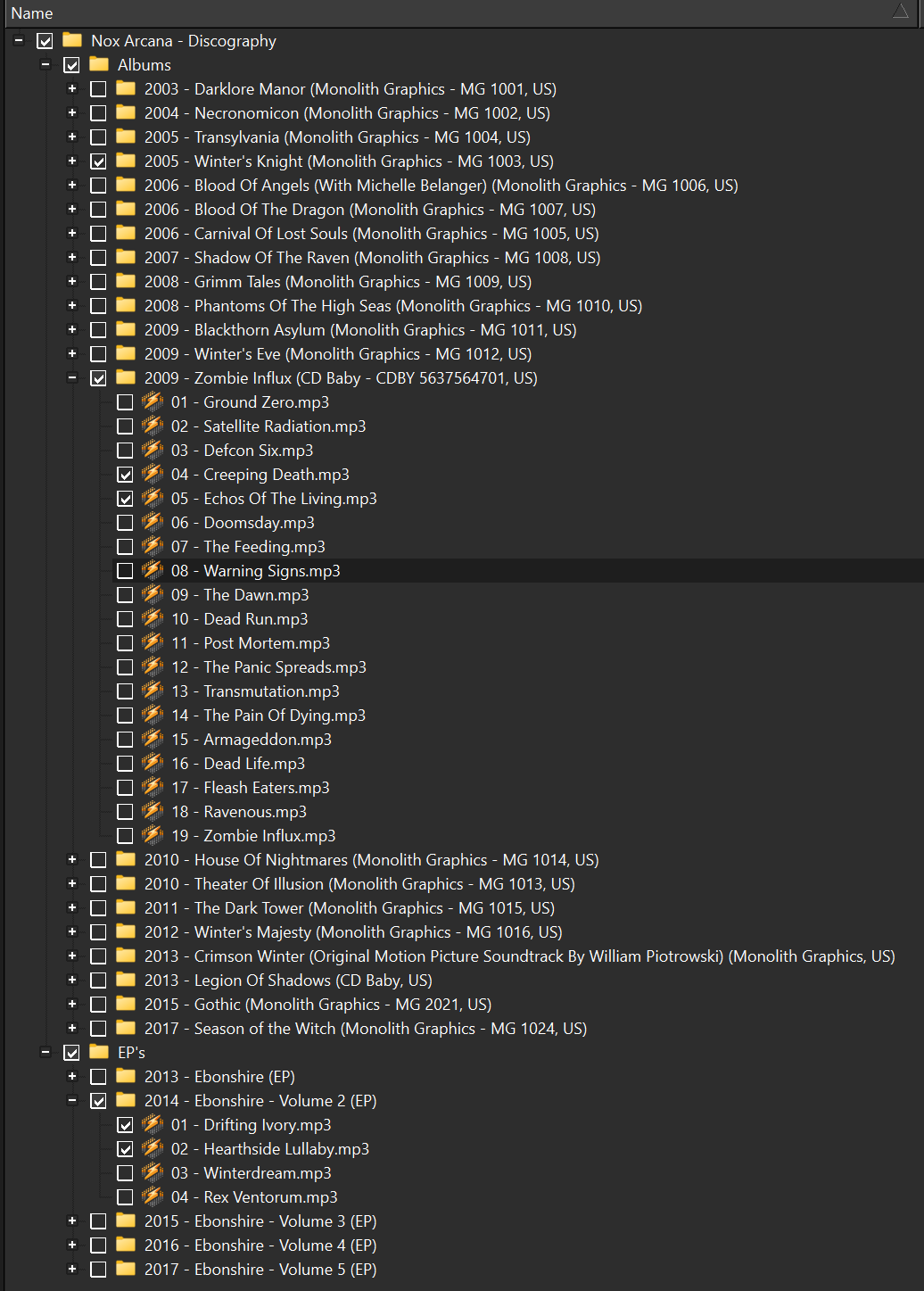Click the mp3 icon of Ground Zero

[153, 401]
